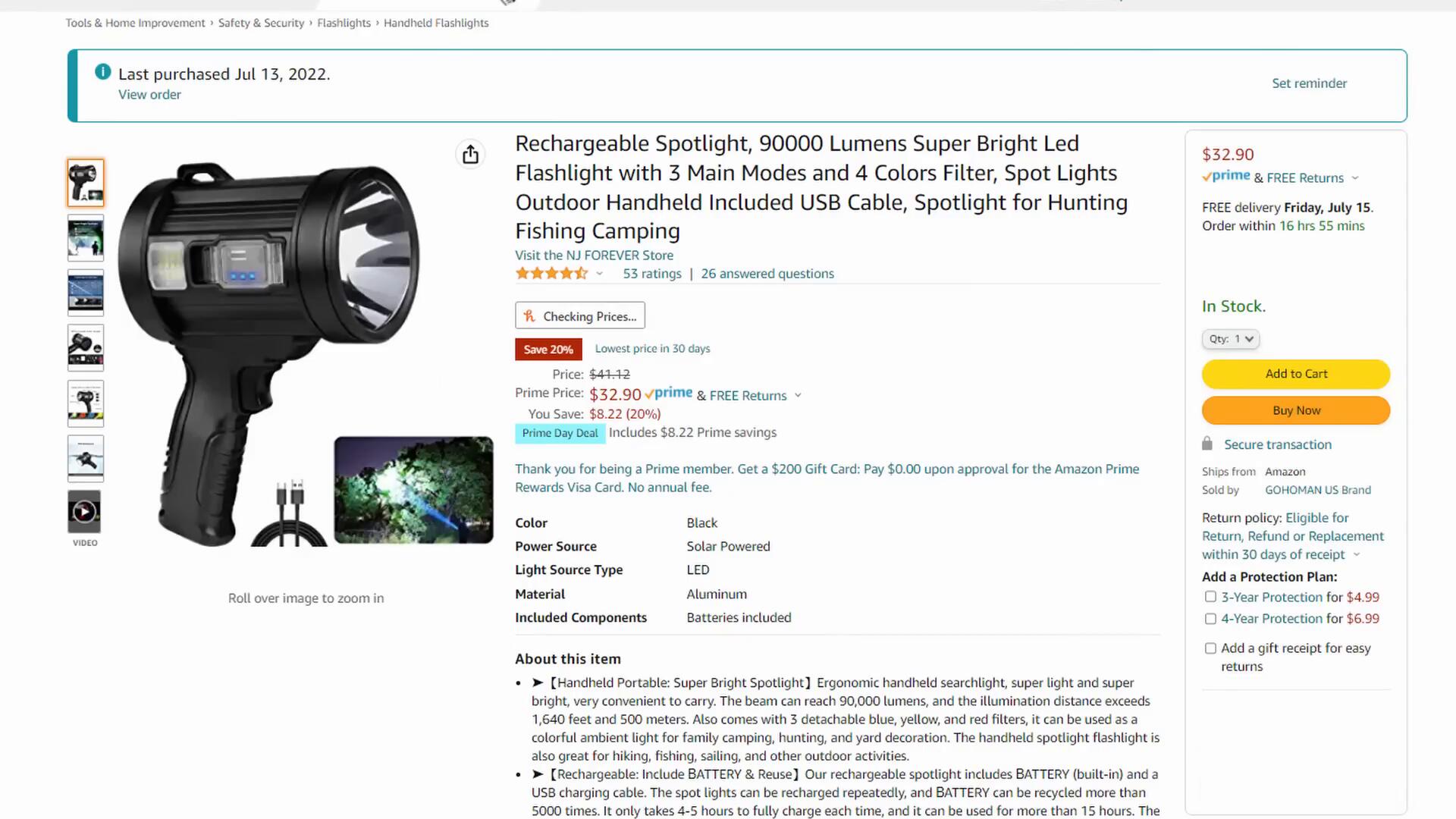1456x819 pixels.
Task: Open the Flashlights breadcrumb category
Action: tap(344, 23)
